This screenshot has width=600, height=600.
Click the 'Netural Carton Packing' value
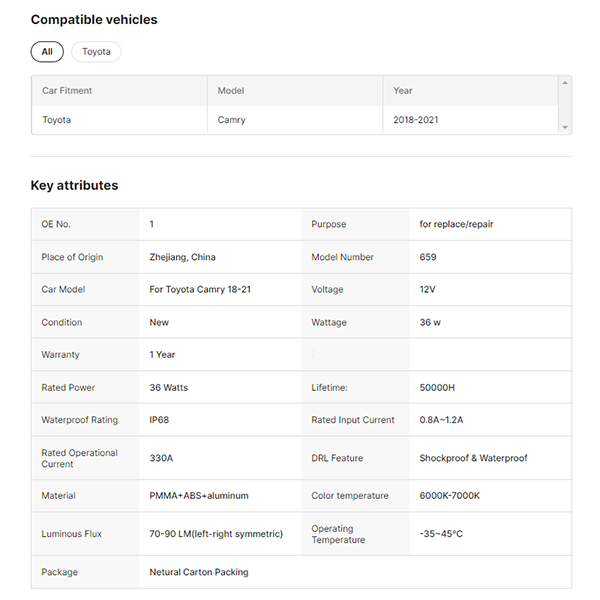(199, 572)
